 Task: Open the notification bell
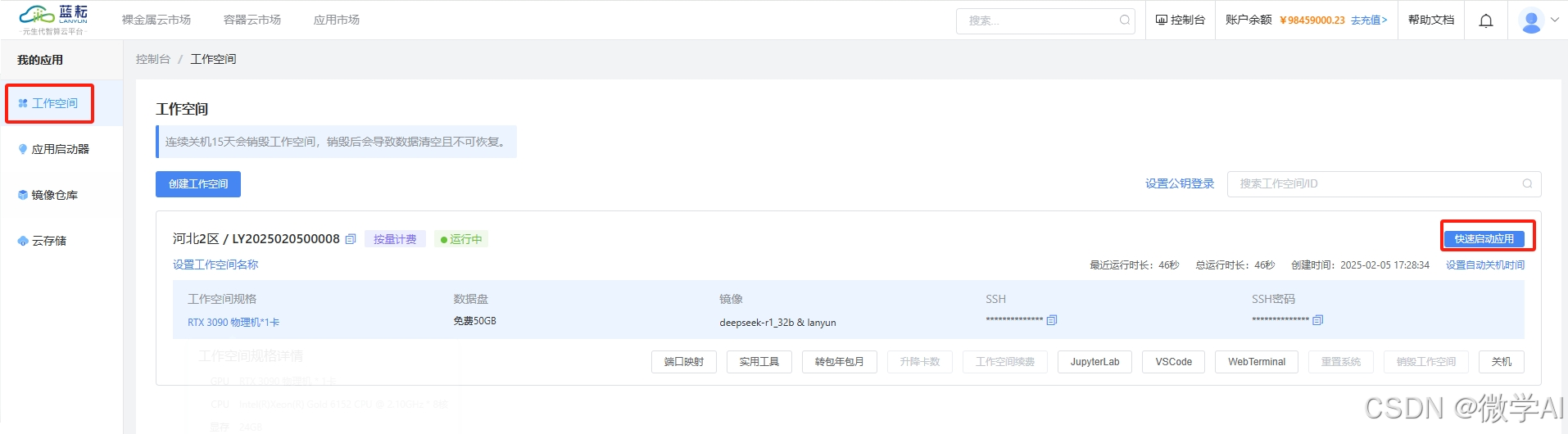click(1486, 20)
